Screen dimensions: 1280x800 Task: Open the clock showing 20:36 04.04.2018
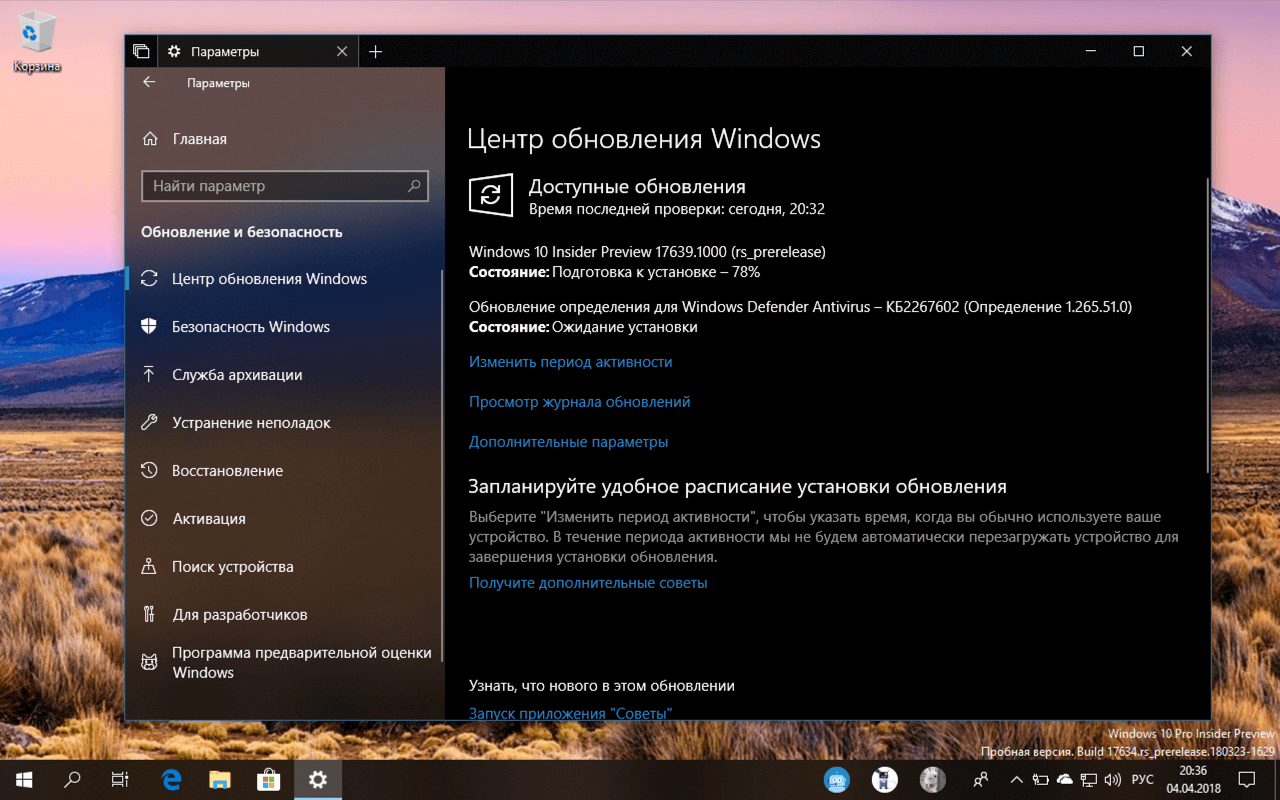[1192, 779]
